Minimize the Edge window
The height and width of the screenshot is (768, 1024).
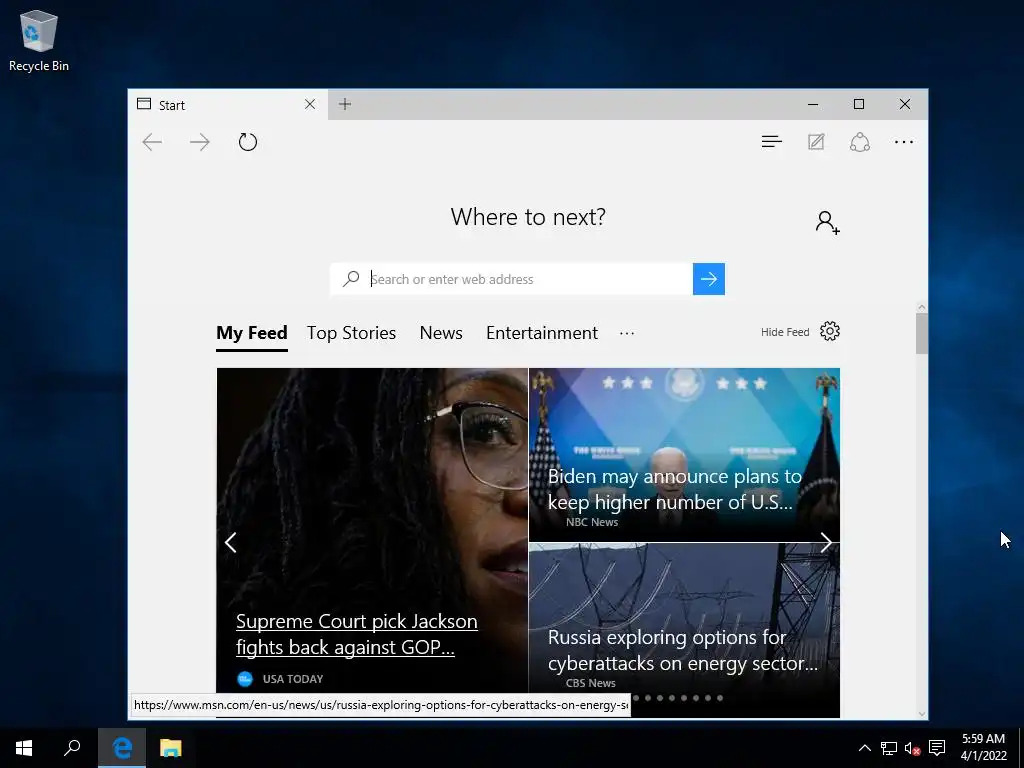click(813, 104)
